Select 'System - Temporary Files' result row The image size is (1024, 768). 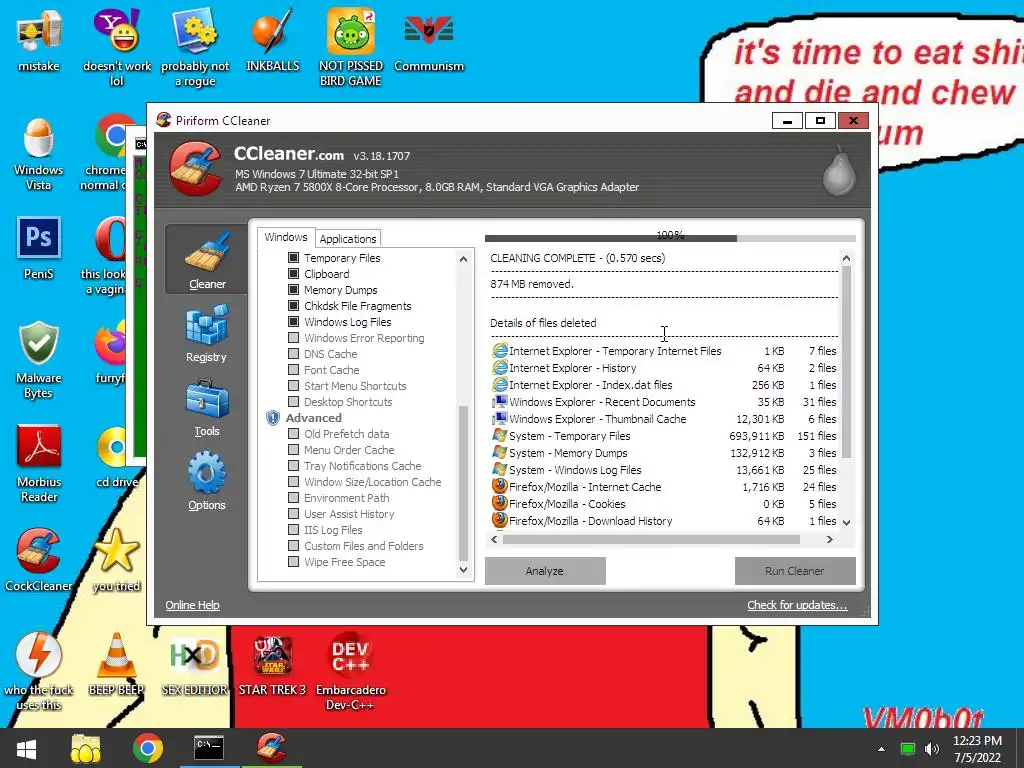(664, 436)
